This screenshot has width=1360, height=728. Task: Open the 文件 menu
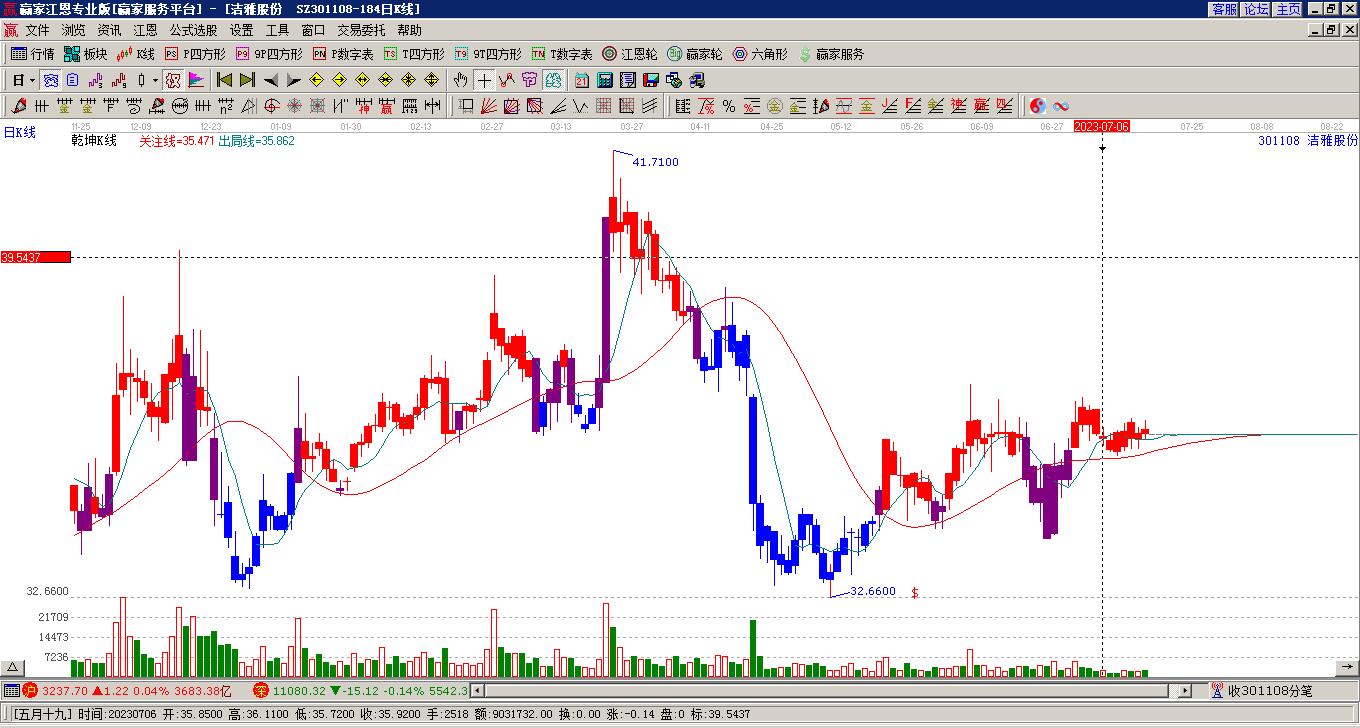[37, 31]
